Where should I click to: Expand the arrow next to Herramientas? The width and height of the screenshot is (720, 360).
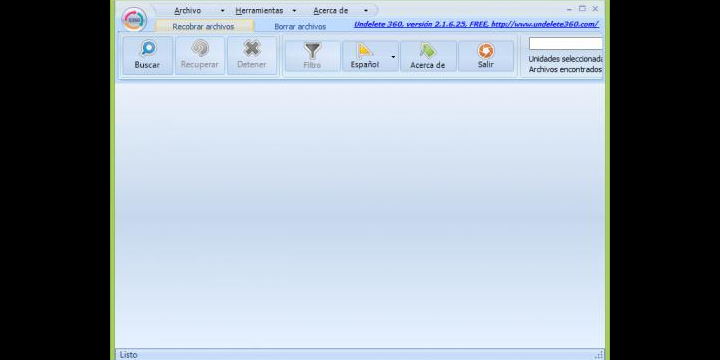tap(294, 11)
